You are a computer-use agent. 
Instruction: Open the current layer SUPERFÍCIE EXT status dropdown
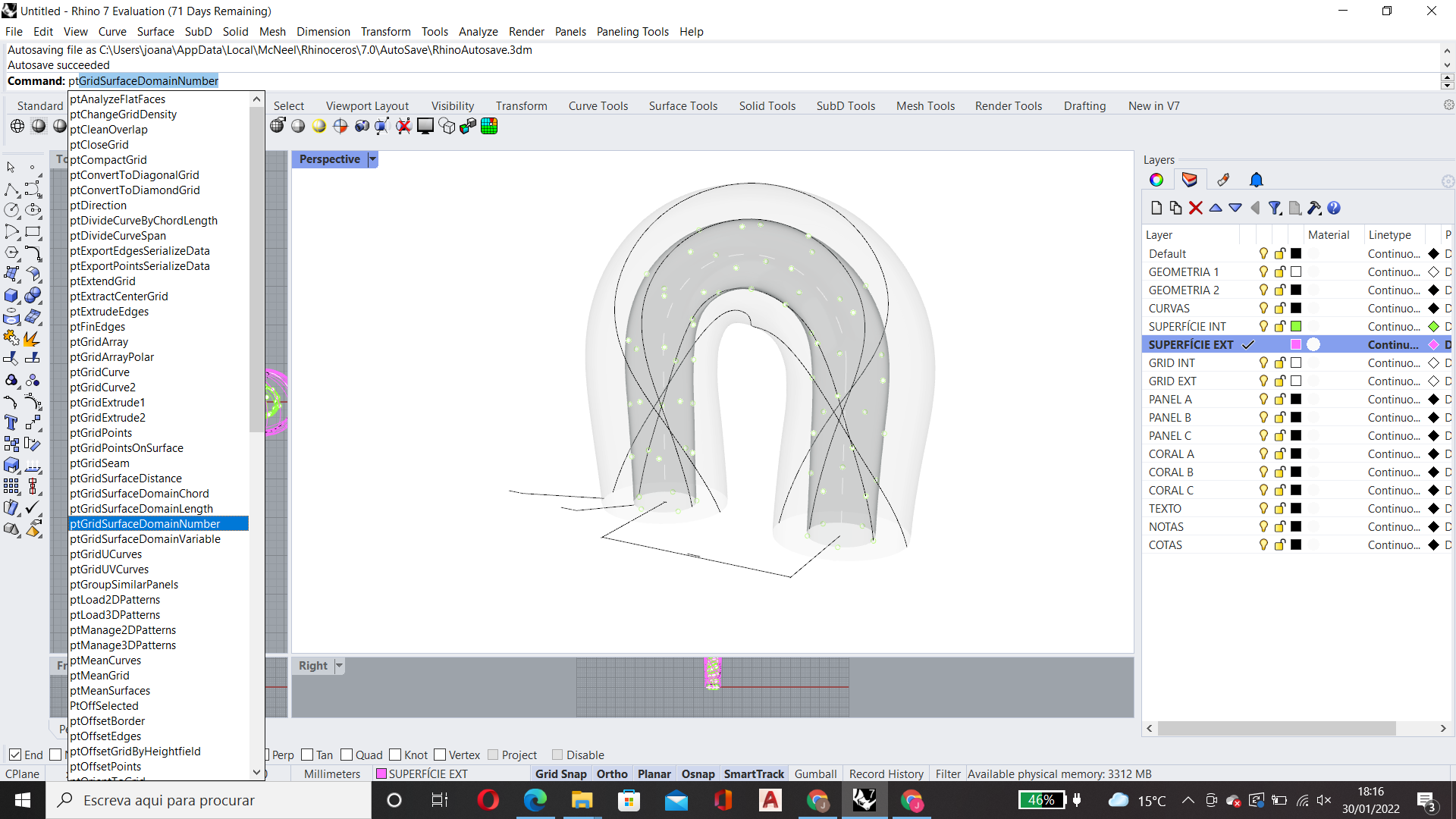422,773
